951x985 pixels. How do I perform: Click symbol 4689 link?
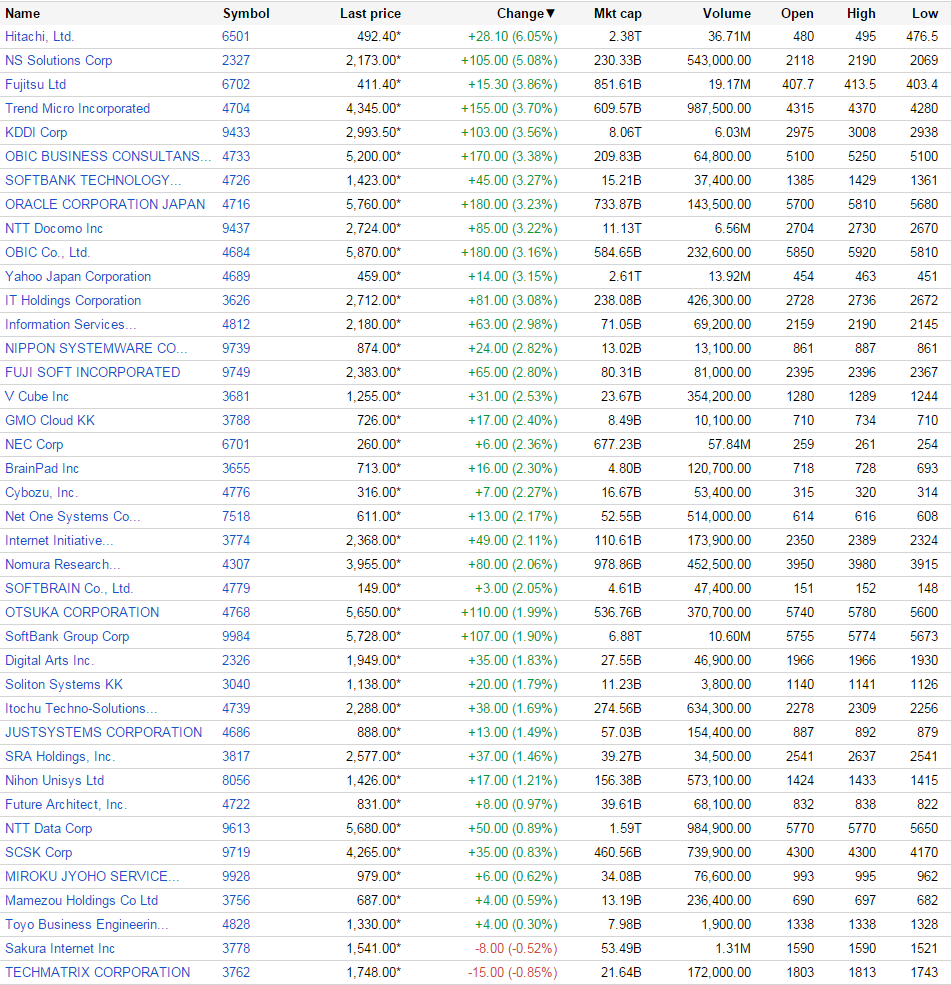236,276
